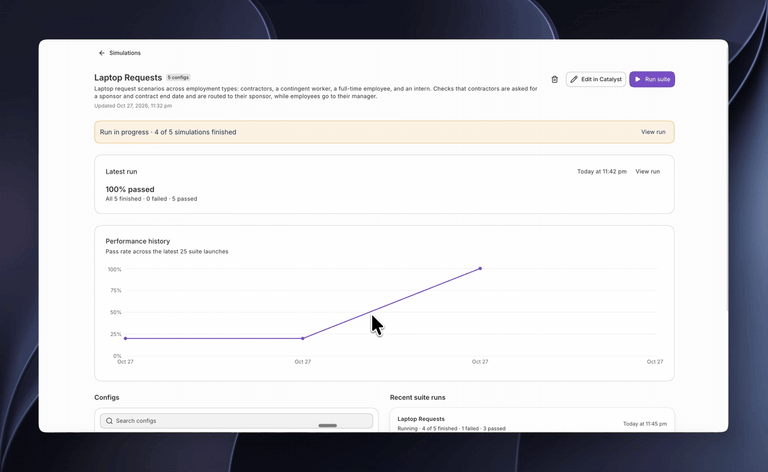Viewport: 768px width, 472px height.
Task: Click the search magnifier icon in configs
Action: coord(109,421)
